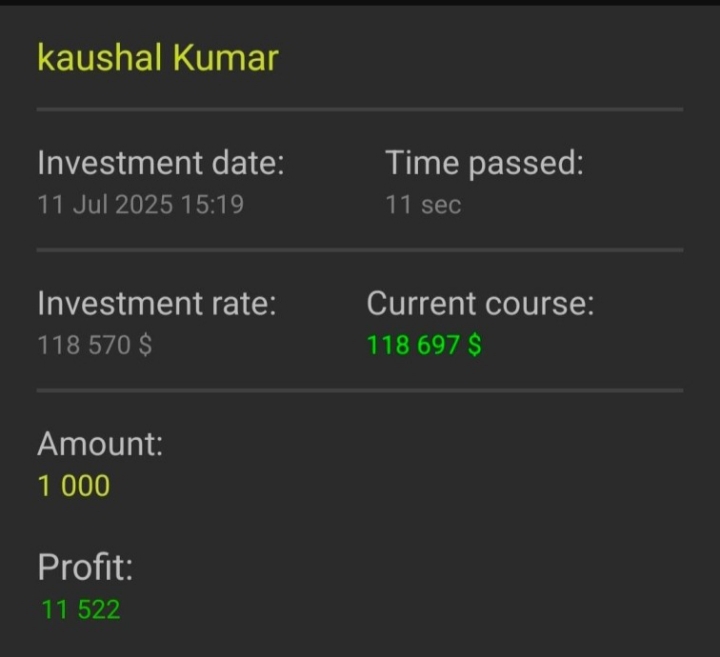720x657 pixels.
Task: Click the divider line below the name
Action: 360,108
